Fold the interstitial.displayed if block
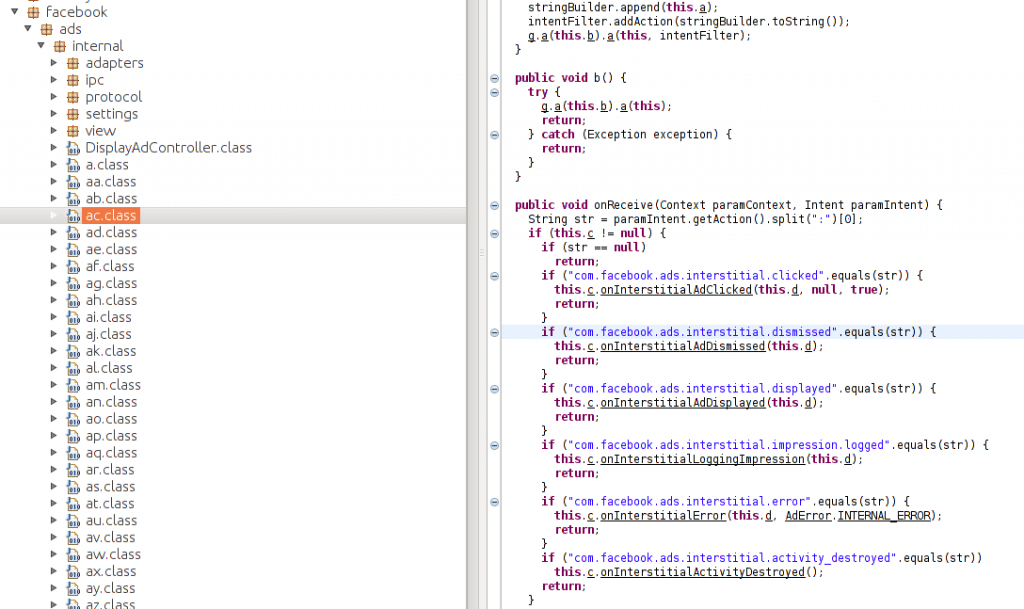 coord(494,389)
